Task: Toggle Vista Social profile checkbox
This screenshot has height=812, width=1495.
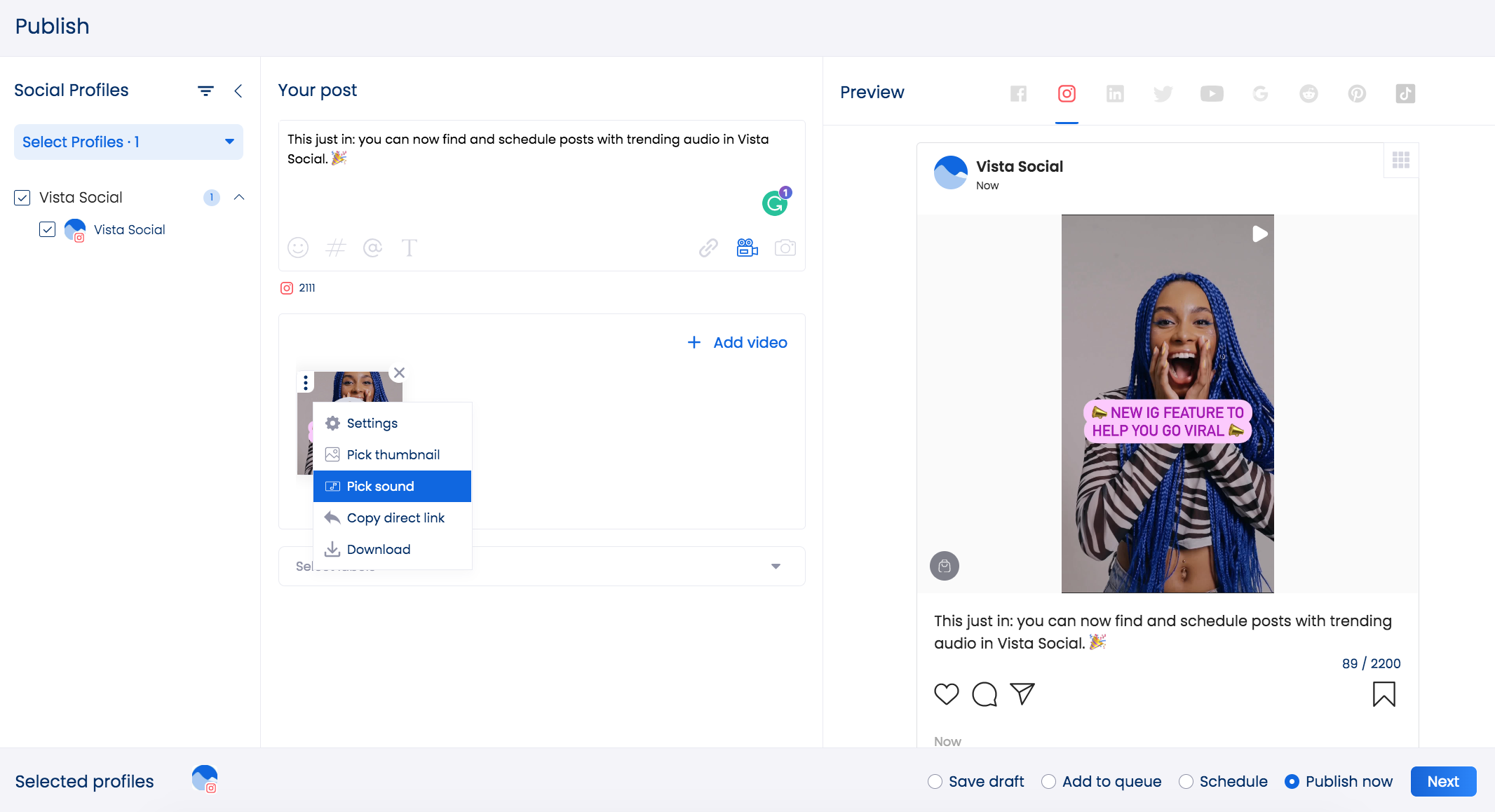Action: (x=47, y=230)
